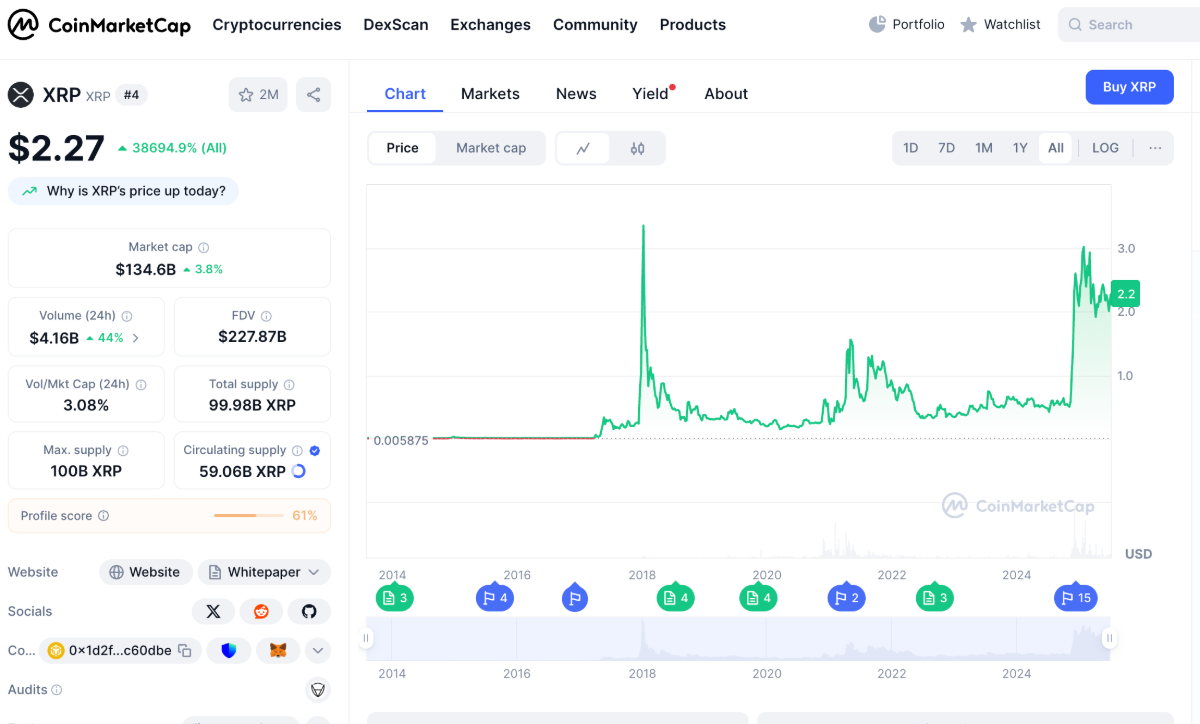
Task: Open 2021 flag marker with 2
Action: click(x=846, y=598)
